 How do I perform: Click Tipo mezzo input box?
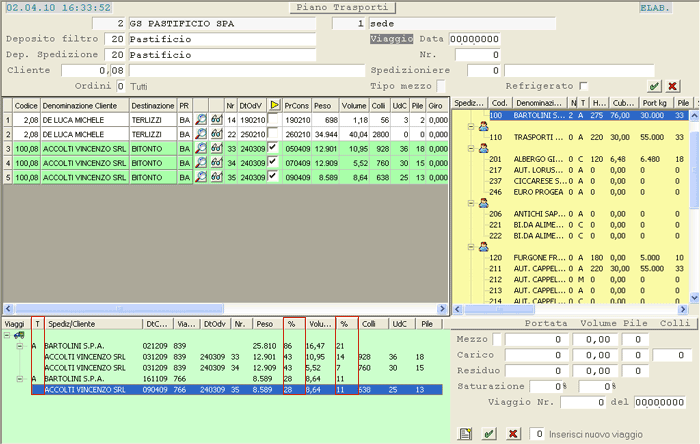(x=441, y=86)
